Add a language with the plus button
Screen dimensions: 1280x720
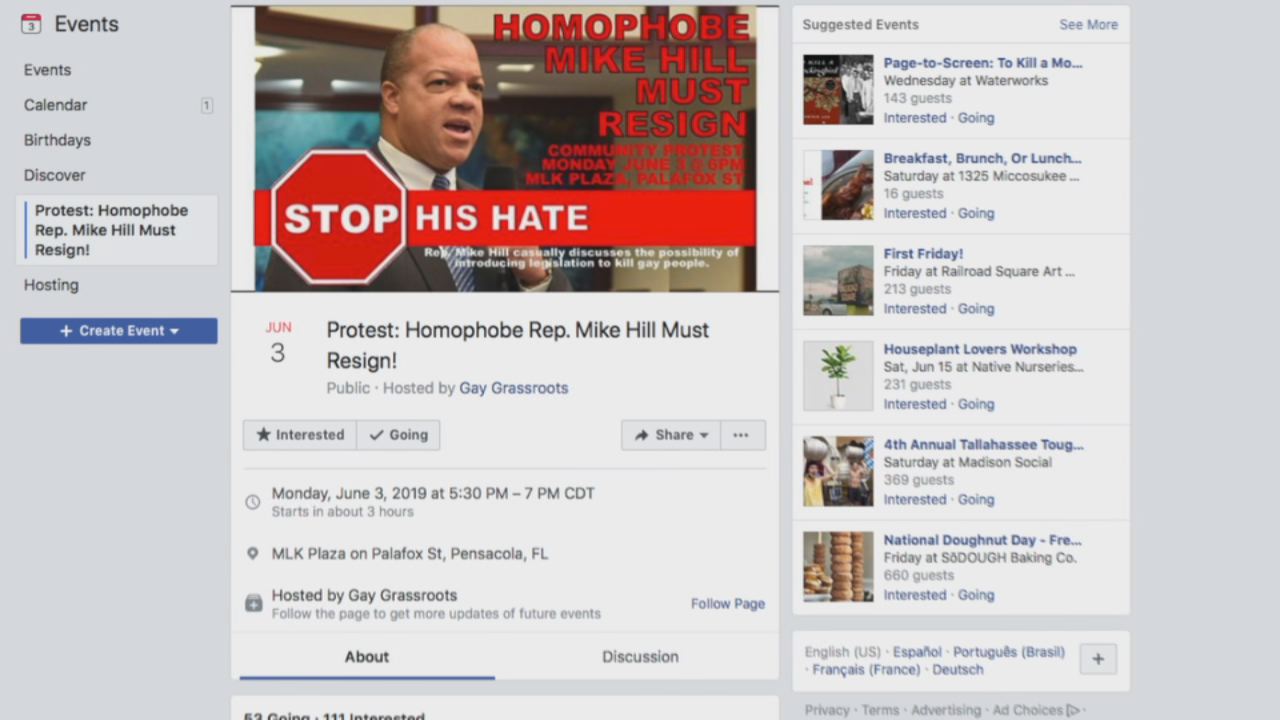[1098, 659]
